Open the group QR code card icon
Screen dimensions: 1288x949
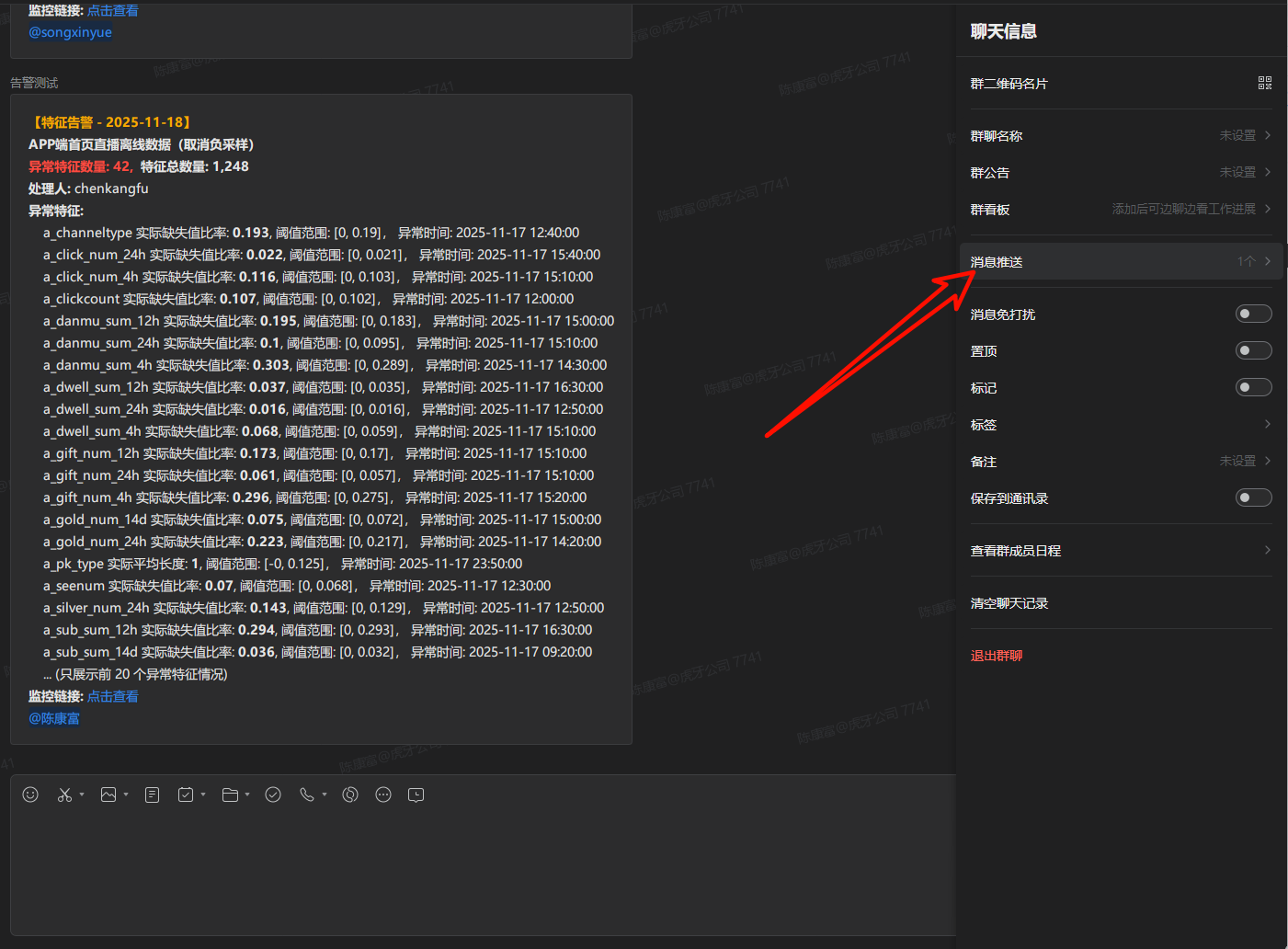(x=1265, y=83)
